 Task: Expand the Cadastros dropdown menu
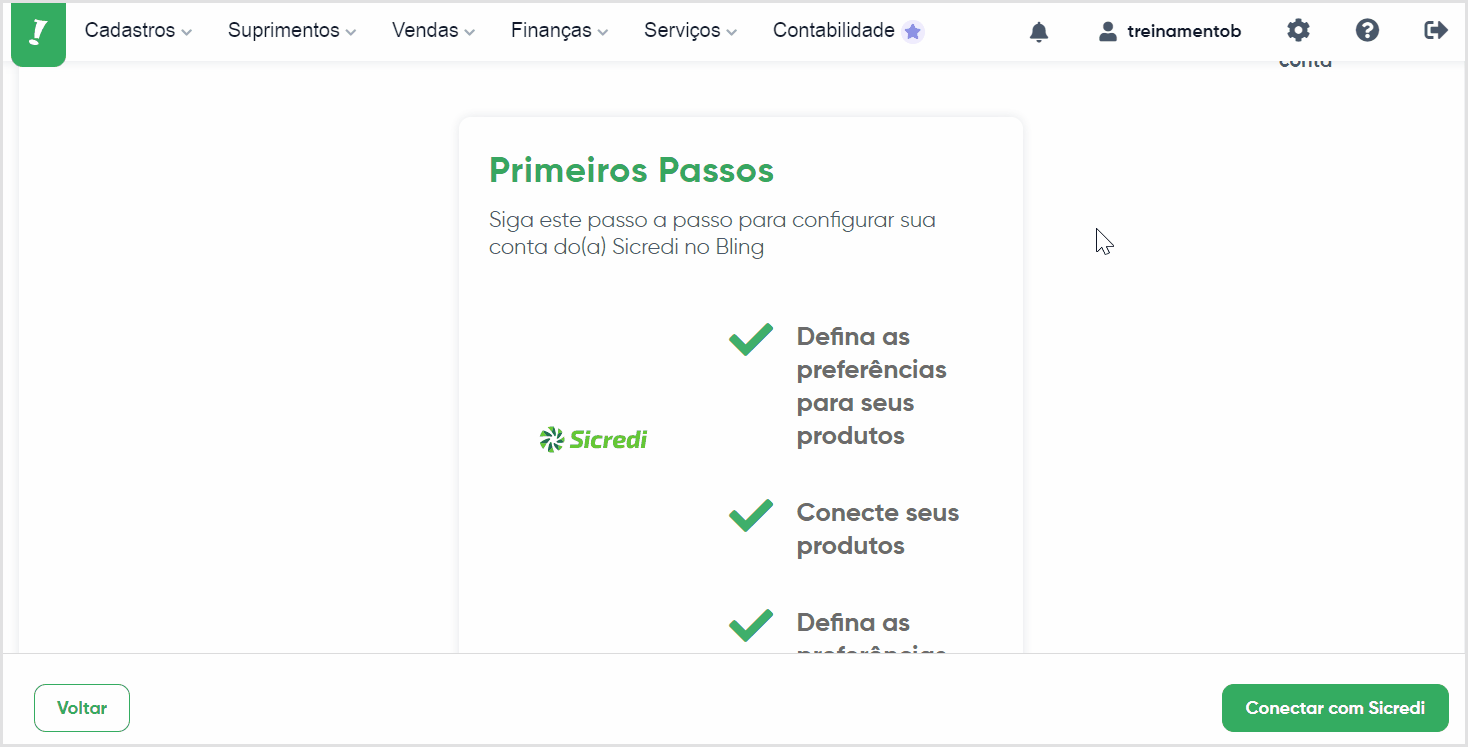[138, 31]
